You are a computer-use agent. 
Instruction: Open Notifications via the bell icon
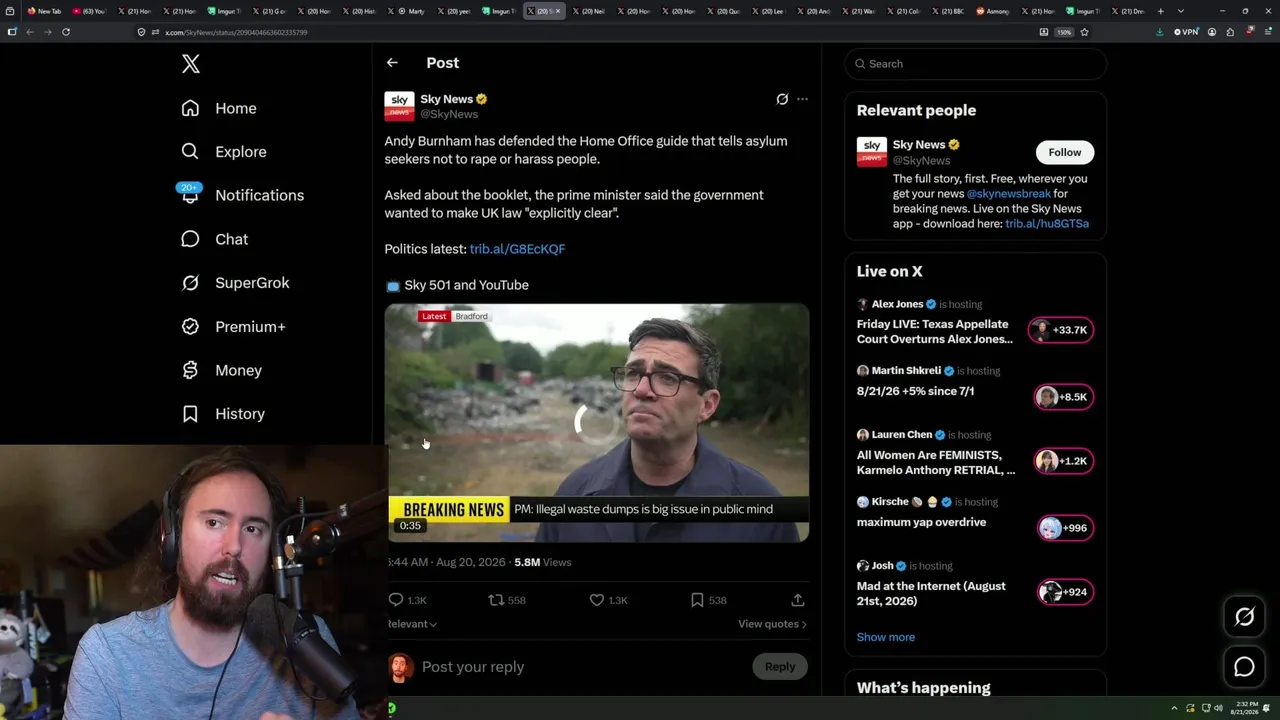click(190, 195)
